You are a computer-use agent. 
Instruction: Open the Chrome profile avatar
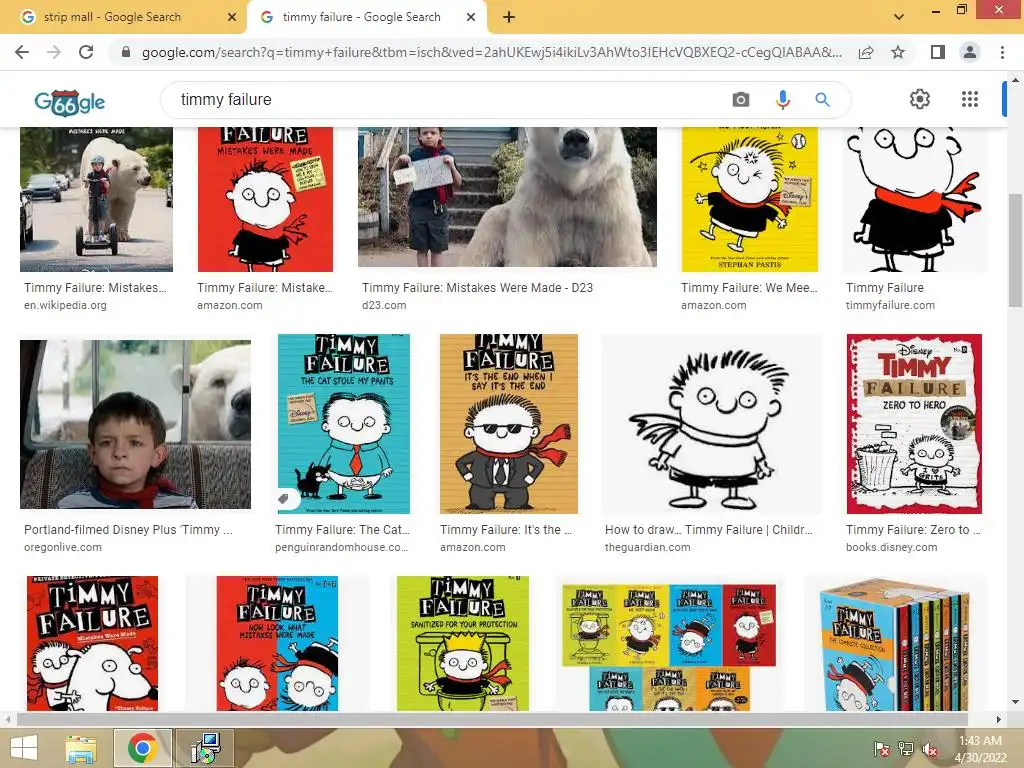[x=970, y=52]
